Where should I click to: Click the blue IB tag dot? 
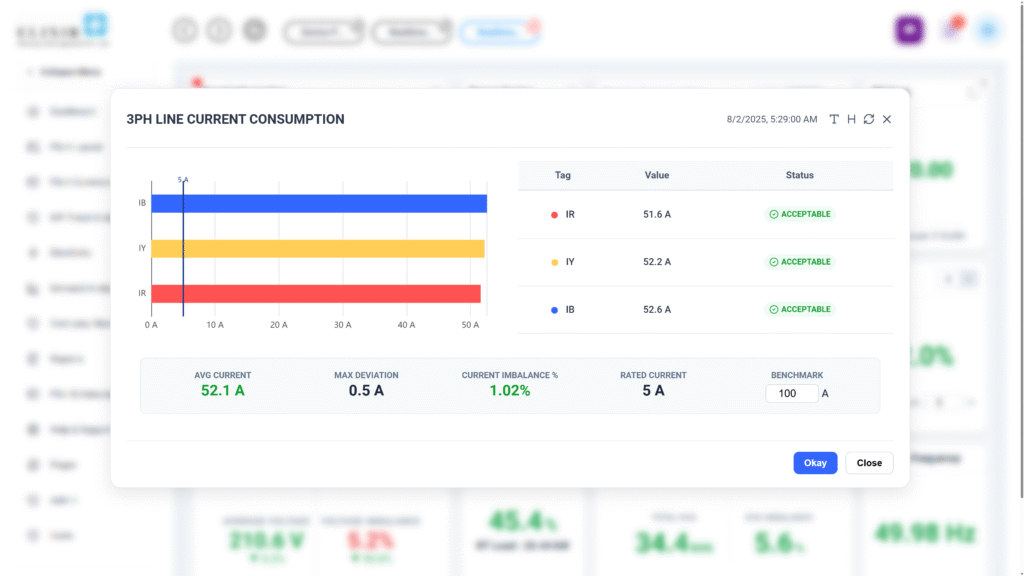[x=554, y=310]
